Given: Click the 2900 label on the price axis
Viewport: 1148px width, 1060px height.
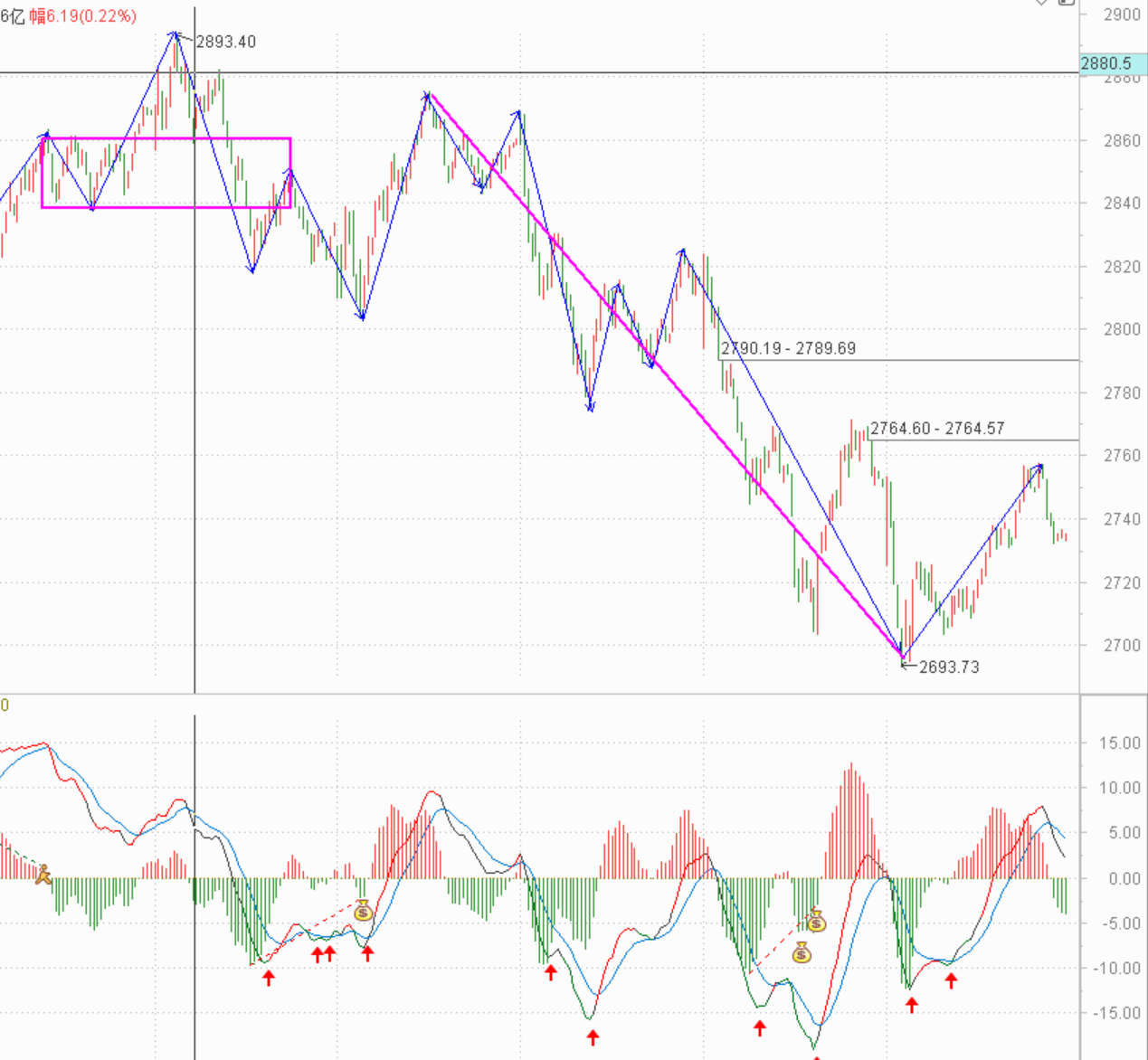Looking at the screenshot, I should click(x=1122, y=15).
